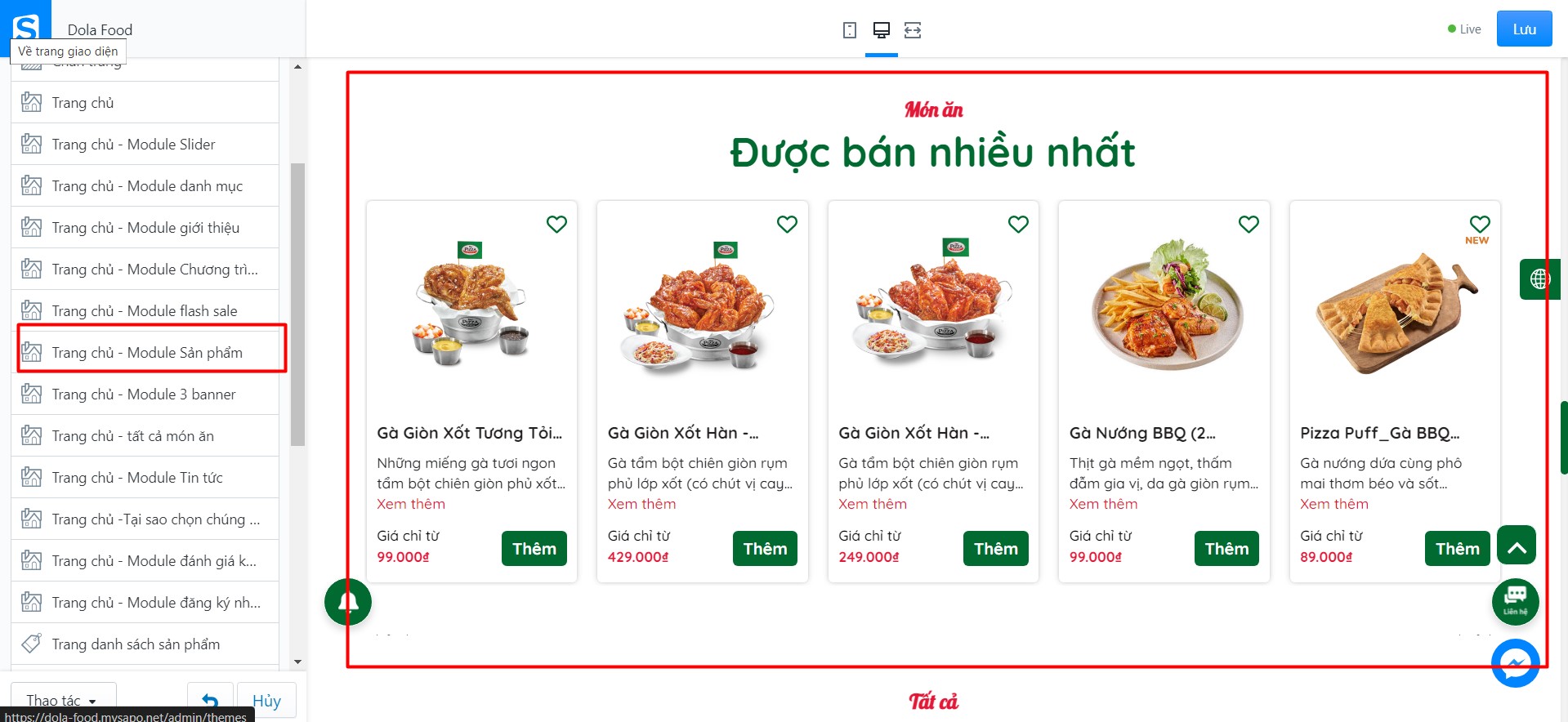Select desktop preview icon
Image resolution: width=1568 pixels, height=722 pixels.
882,30
